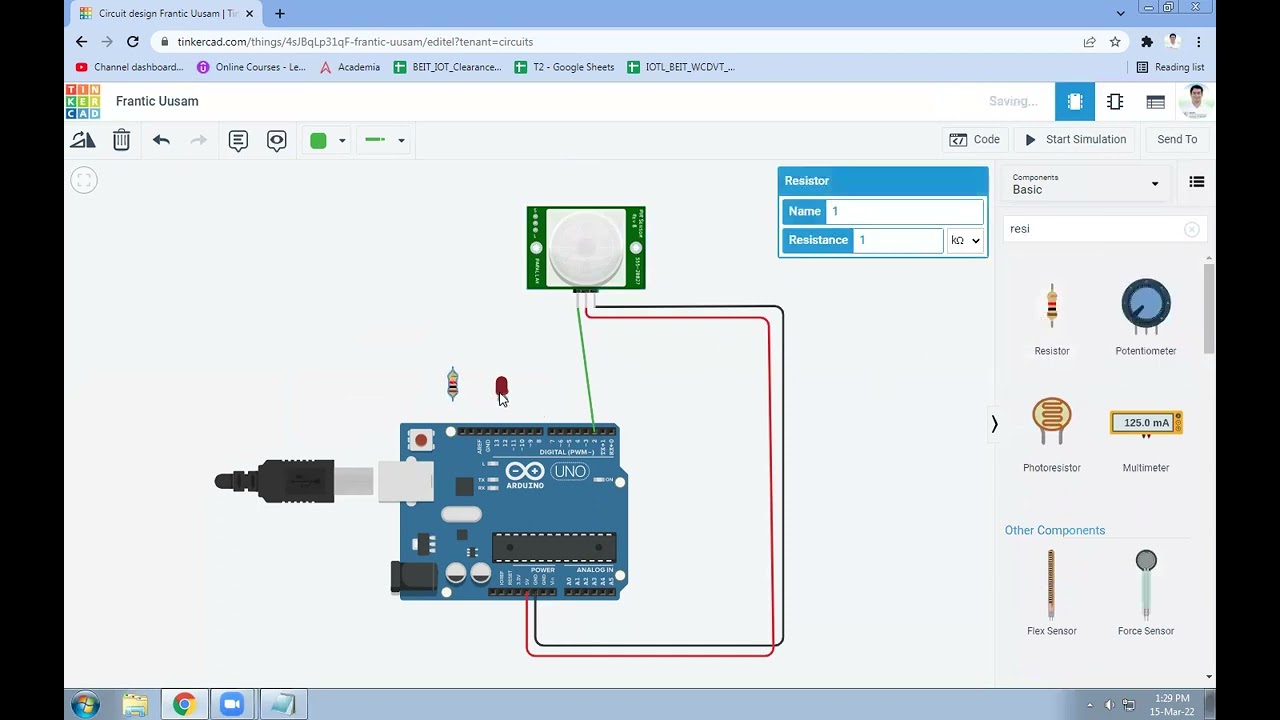Open tab search dropdown arrow
This screenshot has width=1280, height=720.
(x=1120, y=13)
